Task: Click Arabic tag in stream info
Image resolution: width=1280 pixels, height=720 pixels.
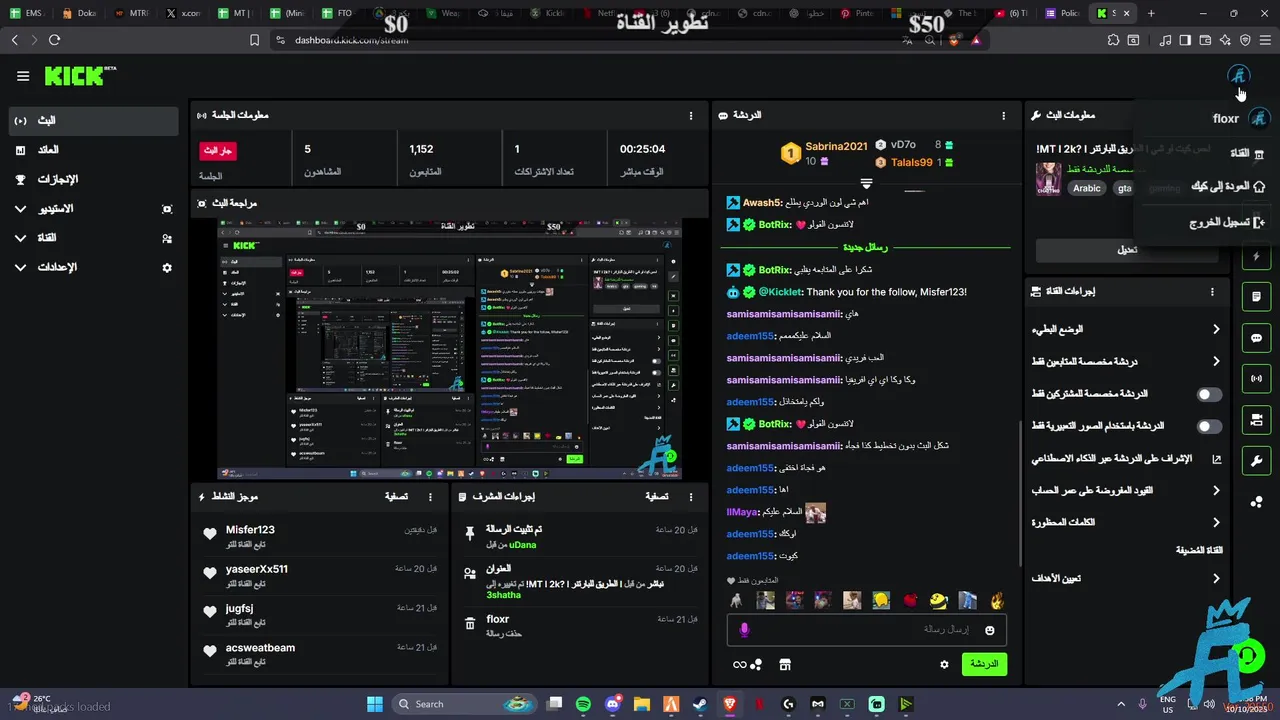Action: (1087, 188)
